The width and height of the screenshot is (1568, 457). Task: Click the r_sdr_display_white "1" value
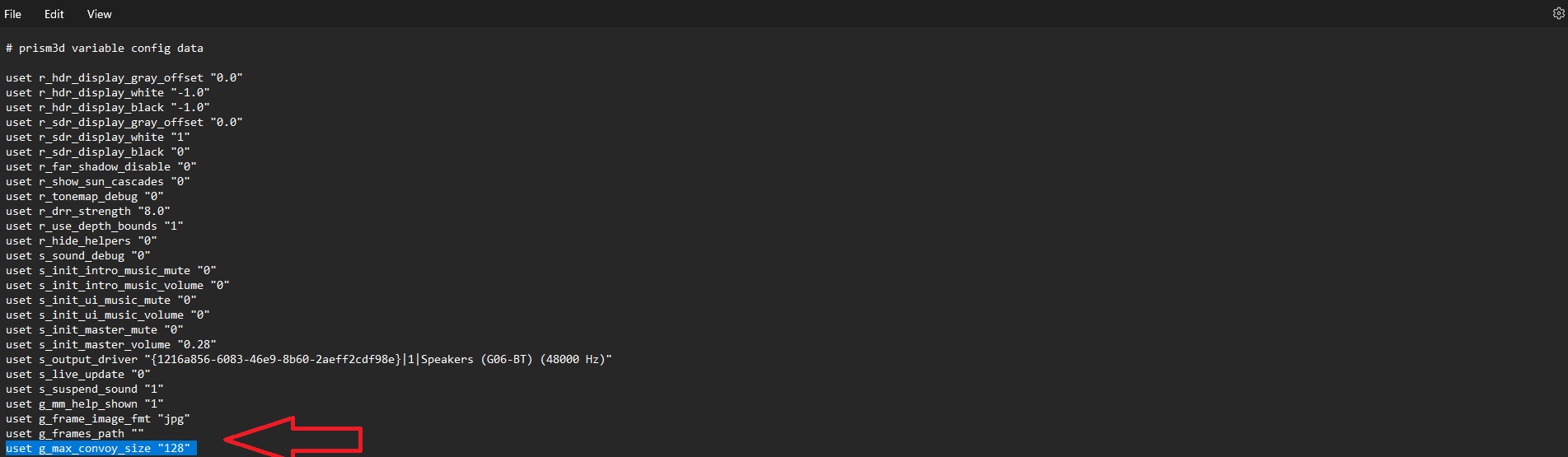tap(180, 138)
